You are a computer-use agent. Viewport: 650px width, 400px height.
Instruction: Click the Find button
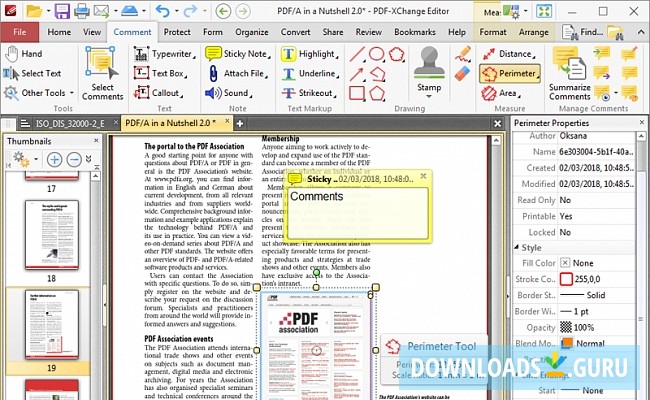582,32
